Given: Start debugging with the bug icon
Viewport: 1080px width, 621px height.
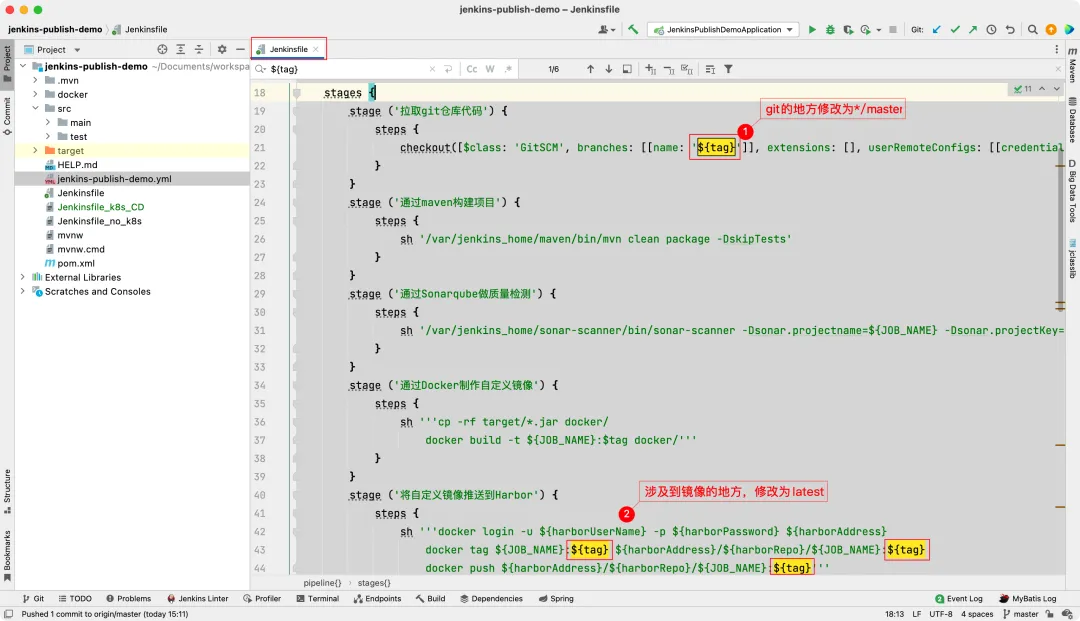Looking at the screenshot, I should pos(830,30).
